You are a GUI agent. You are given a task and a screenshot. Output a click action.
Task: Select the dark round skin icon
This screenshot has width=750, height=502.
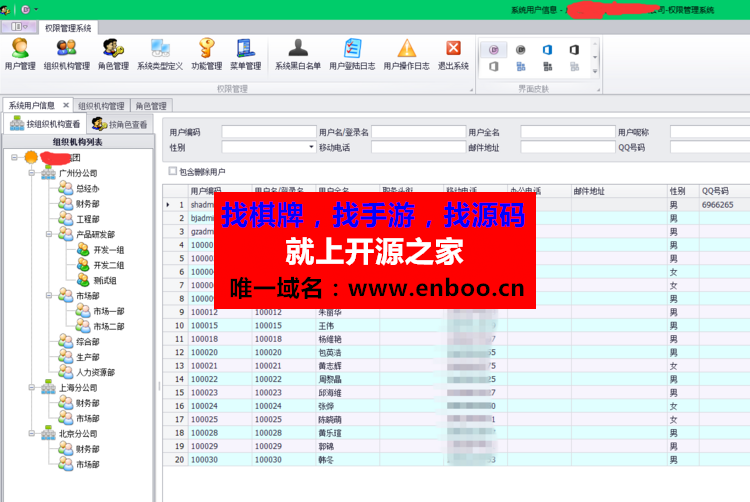coord(520,50)
